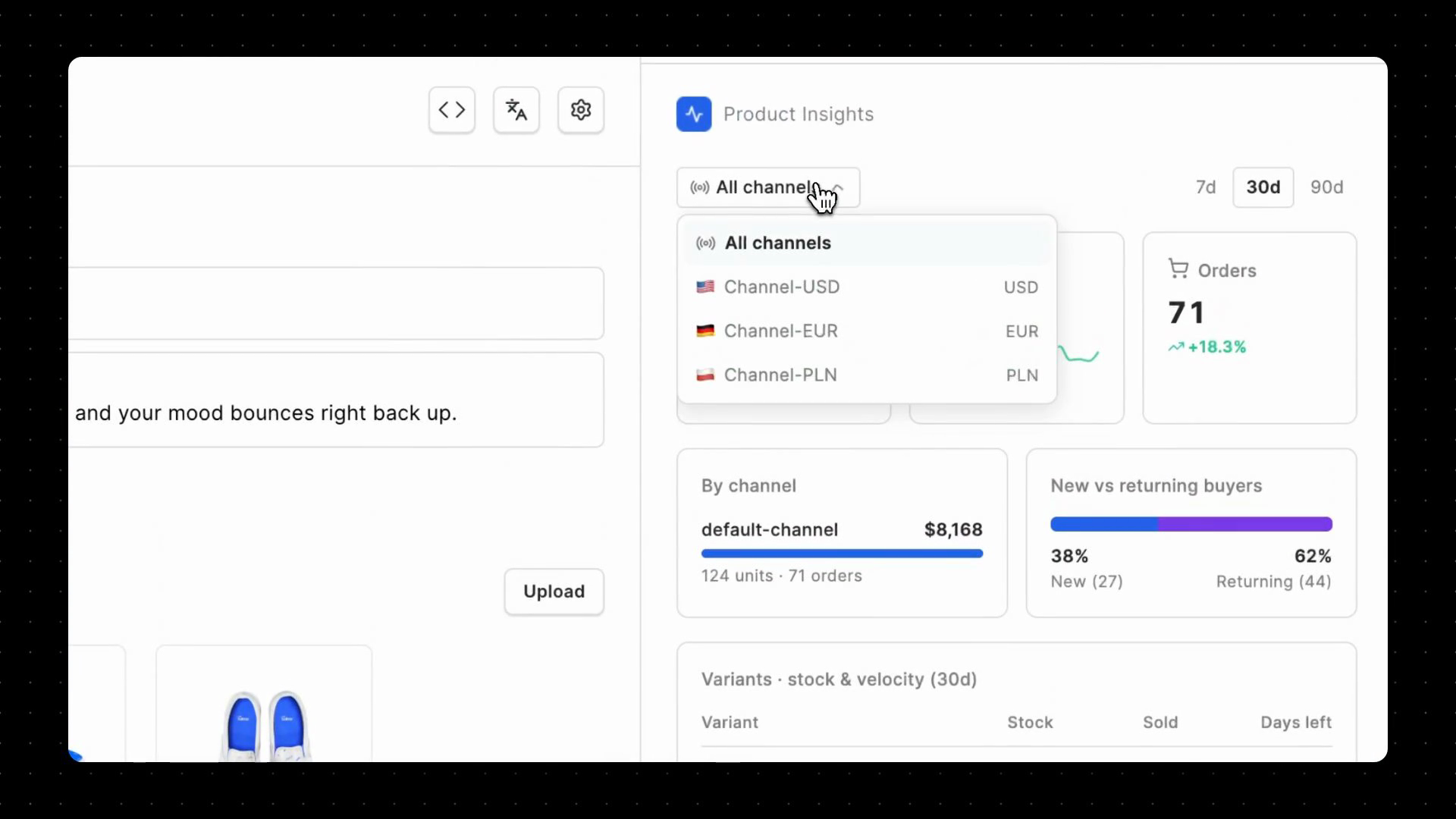Click the description text field about mood
The image size is (1456, 819).
click(x=337, y=400)
